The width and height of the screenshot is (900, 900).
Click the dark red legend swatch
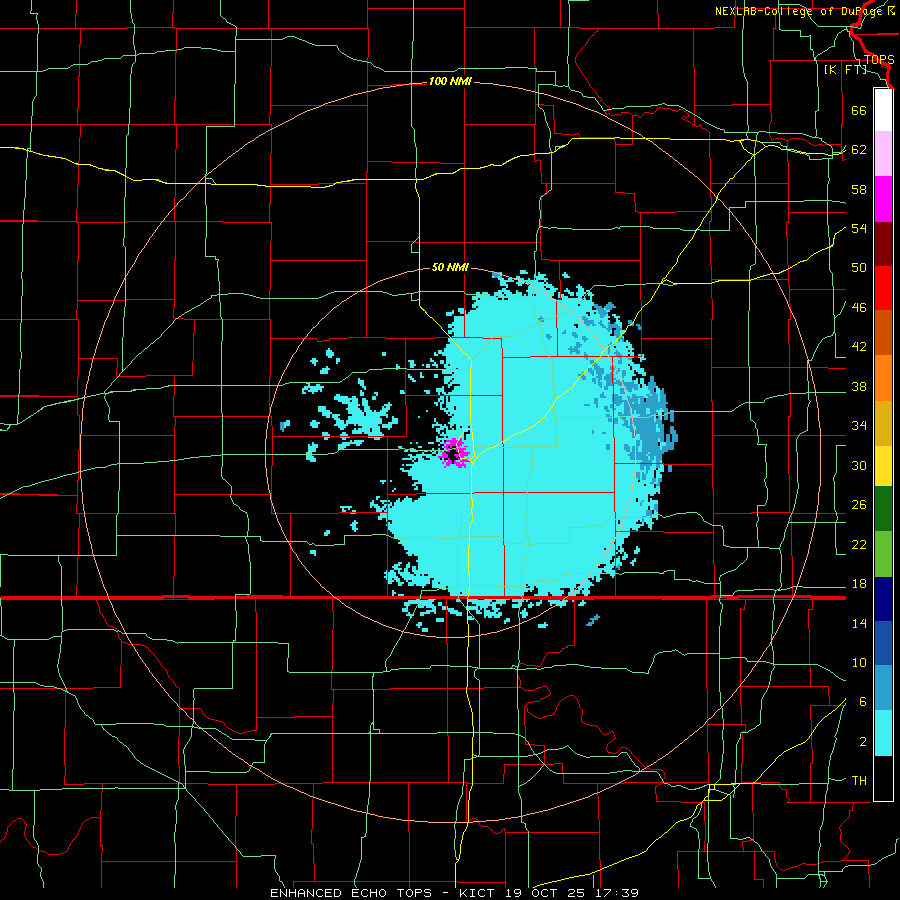[883, 244]
